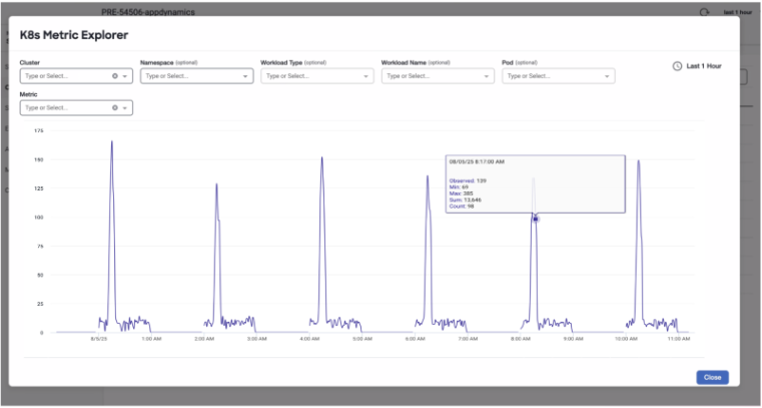Expand the Cluster dropdown arrow
The height and width of the screenshot is (408, 762).
point(125,76)
